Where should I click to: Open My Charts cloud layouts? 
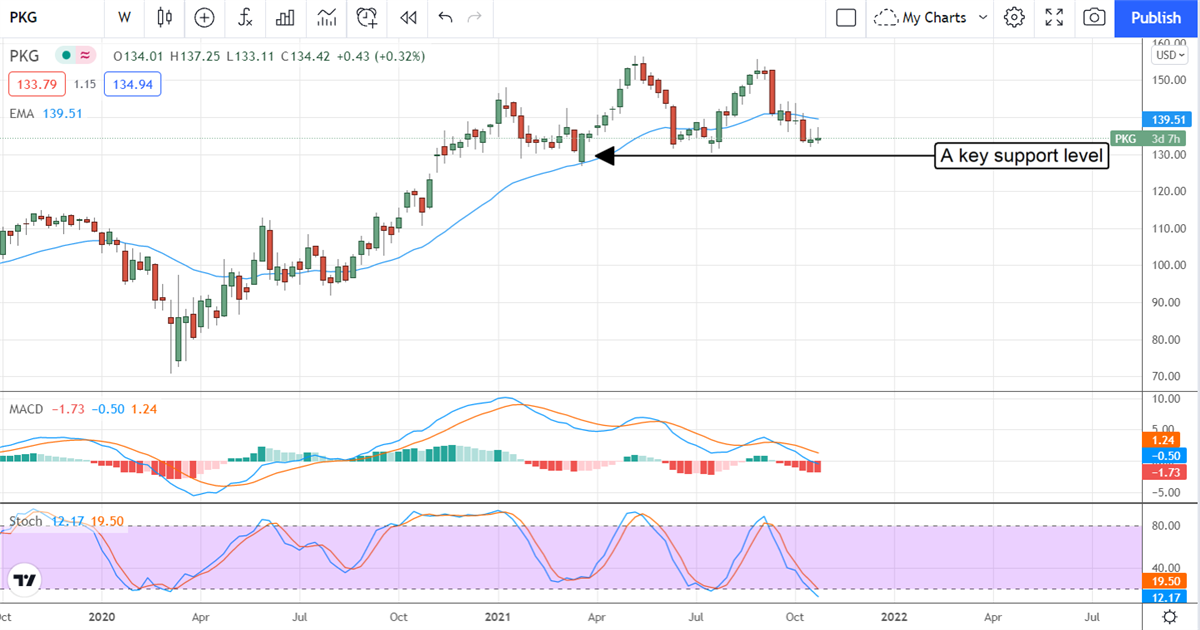point(920,17)
